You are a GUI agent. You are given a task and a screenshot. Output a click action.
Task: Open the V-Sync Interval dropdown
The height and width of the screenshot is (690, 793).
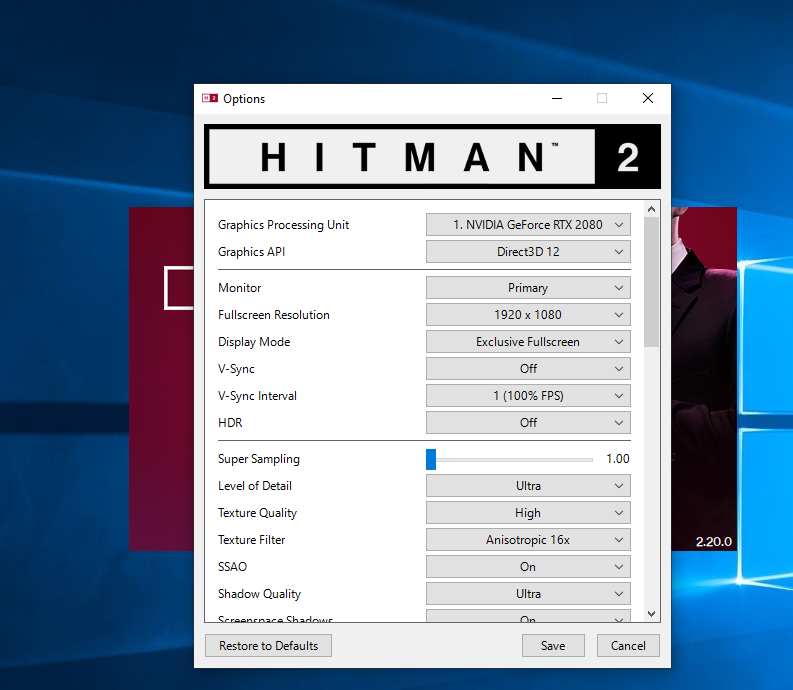pyautogui.click(x=528, y=396)
